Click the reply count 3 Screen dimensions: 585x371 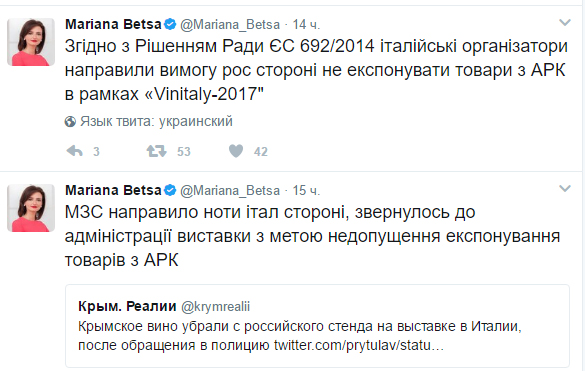pyautogui.click(x=96, y=152)
